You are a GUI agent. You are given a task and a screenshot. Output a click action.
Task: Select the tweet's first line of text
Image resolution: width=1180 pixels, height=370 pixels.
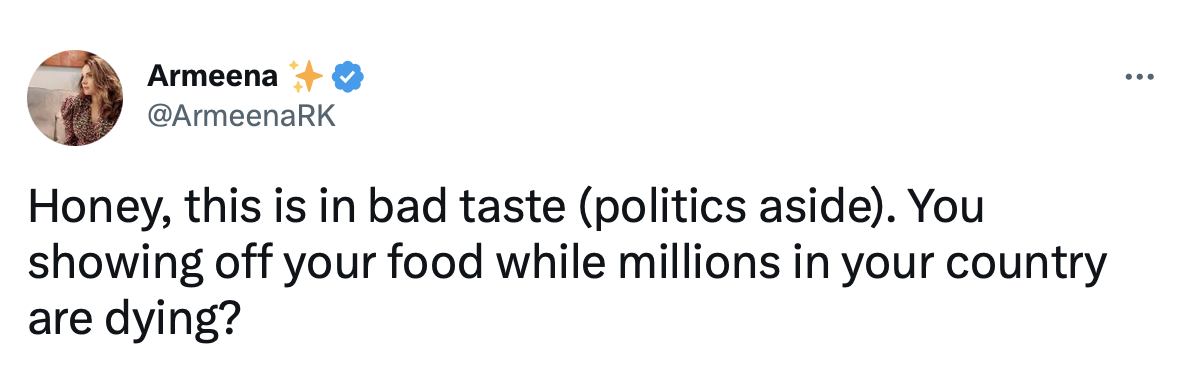(x=506, y=210)
